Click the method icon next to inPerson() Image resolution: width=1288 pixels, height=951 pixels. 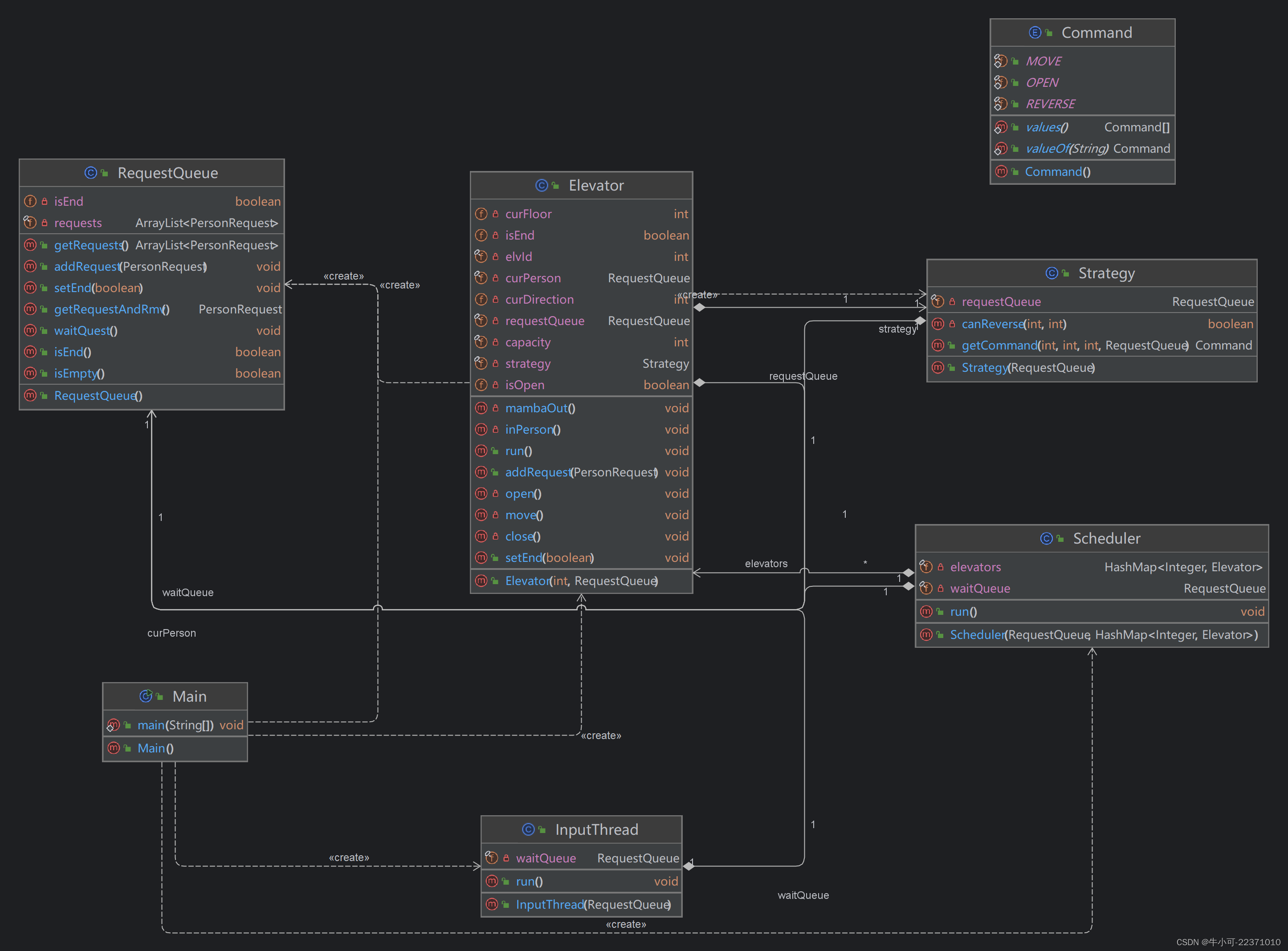click(481, 430)
